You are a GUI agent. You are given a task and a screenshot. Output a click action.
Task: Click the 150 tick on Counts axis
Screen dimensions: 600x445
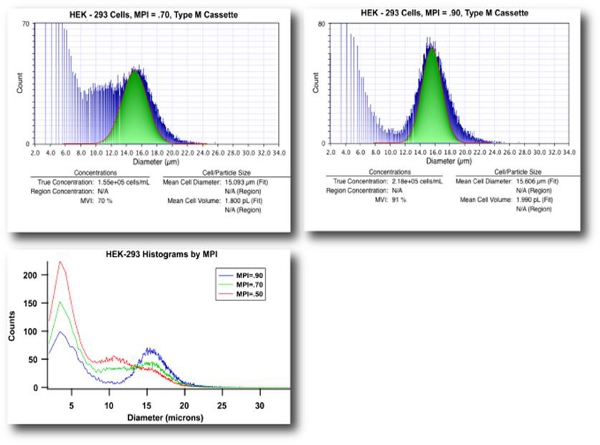(x=30, y=303)
